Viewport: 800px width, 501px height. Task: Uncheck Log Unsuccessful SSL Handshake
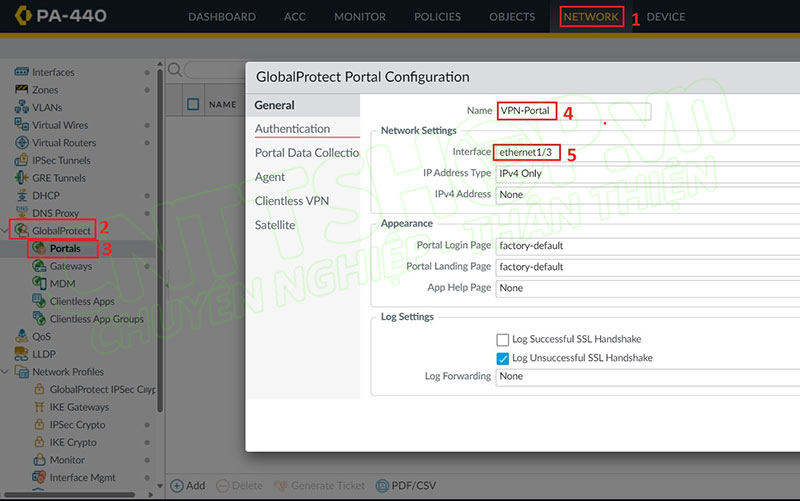(503, 359)
